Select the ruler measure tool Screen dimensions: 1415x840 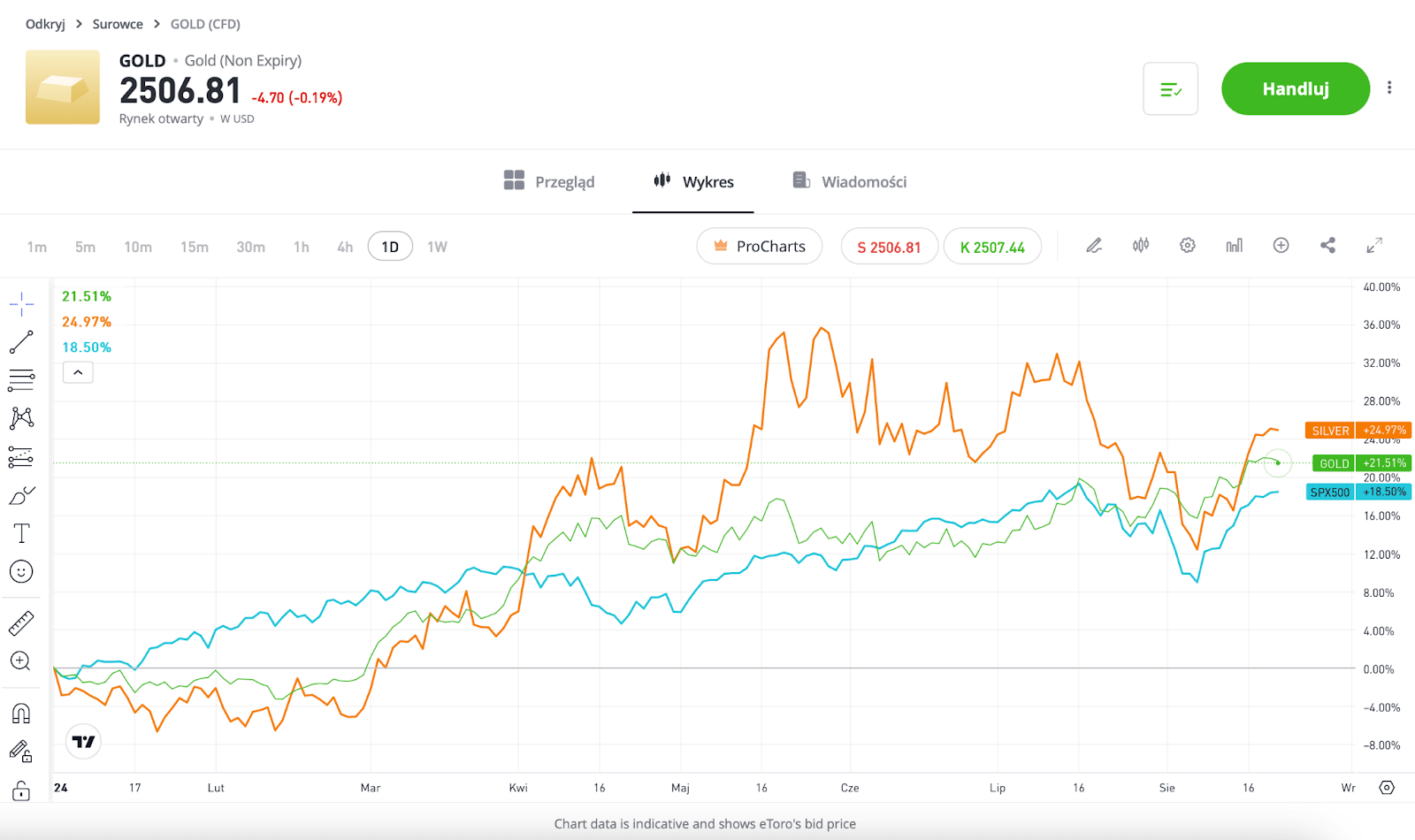[x=21, y=623]
